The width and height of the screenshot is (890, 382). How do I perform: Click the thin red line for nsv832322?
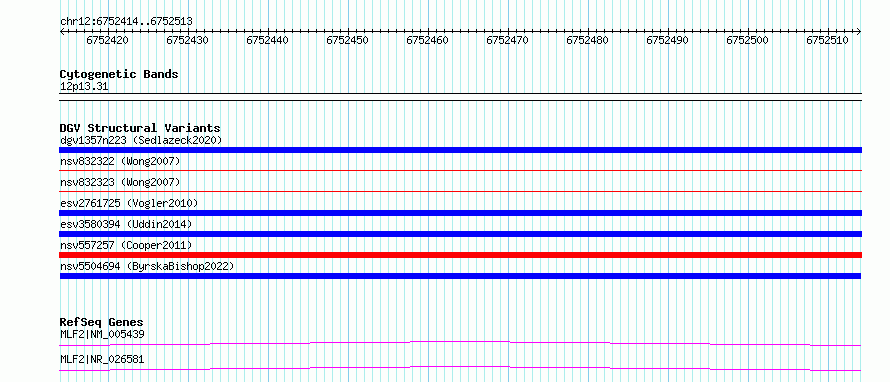pos(460,170)
